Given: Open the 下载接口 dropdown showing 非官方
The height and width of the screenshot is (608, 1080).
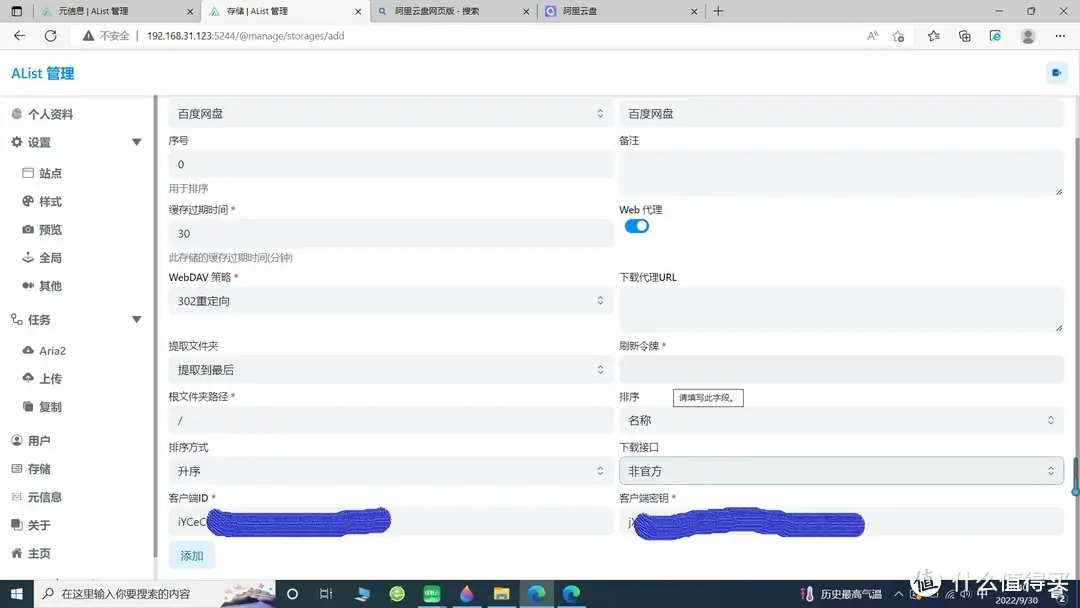Looking at the screenshot, I should coord(841,470).
